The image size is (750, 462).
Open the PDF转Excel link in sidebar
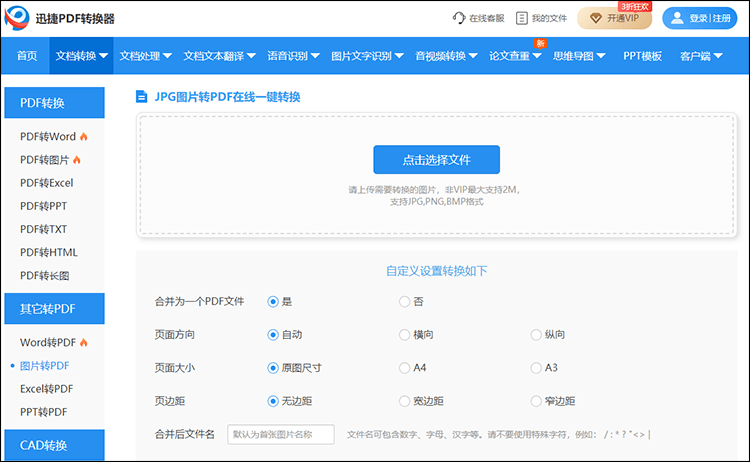point(46,183)
